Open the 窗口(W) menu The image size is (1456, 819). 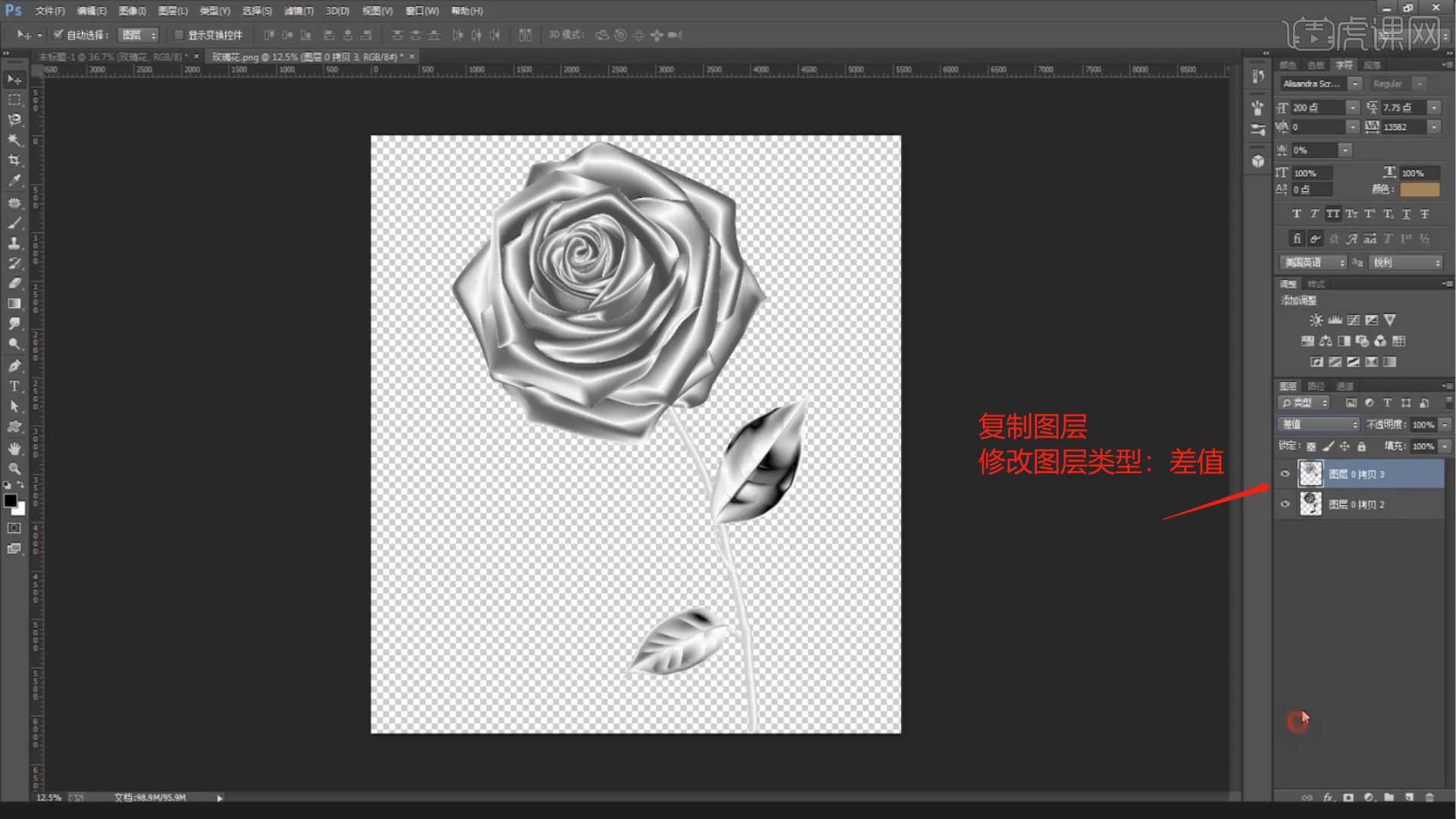tap(422, 11)
